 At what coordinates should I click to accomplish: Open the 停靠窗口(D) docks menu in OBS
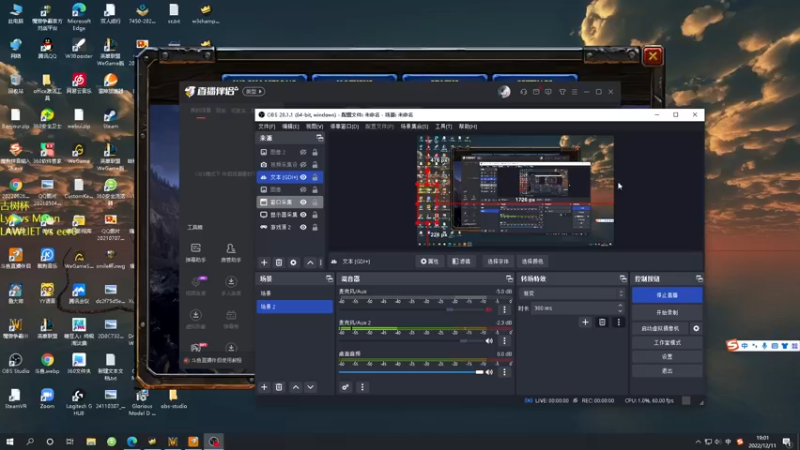click(344, 127)
